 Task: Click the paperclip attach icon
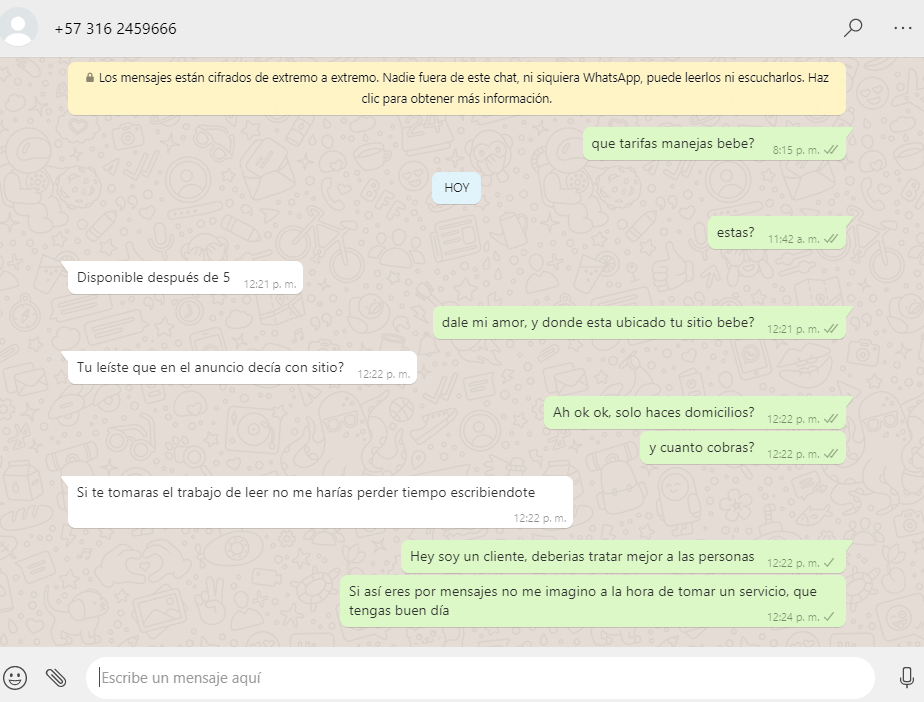click(x=56, y=678)
